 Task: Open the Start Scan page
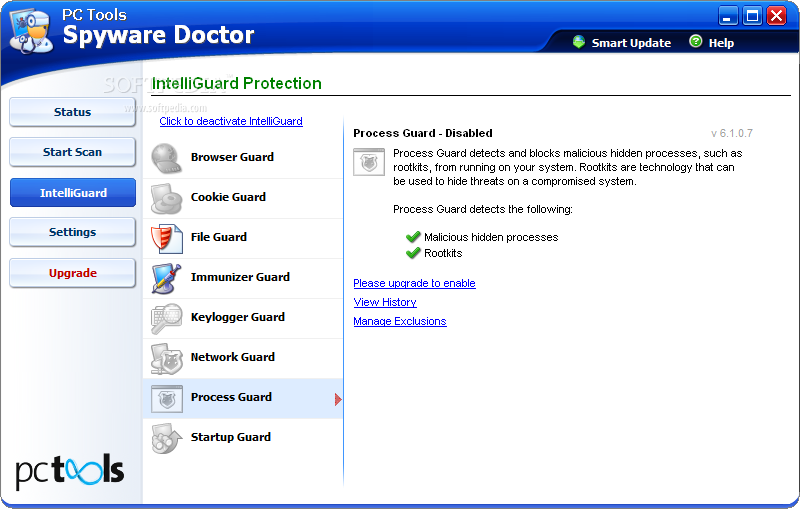coord(72,152)
